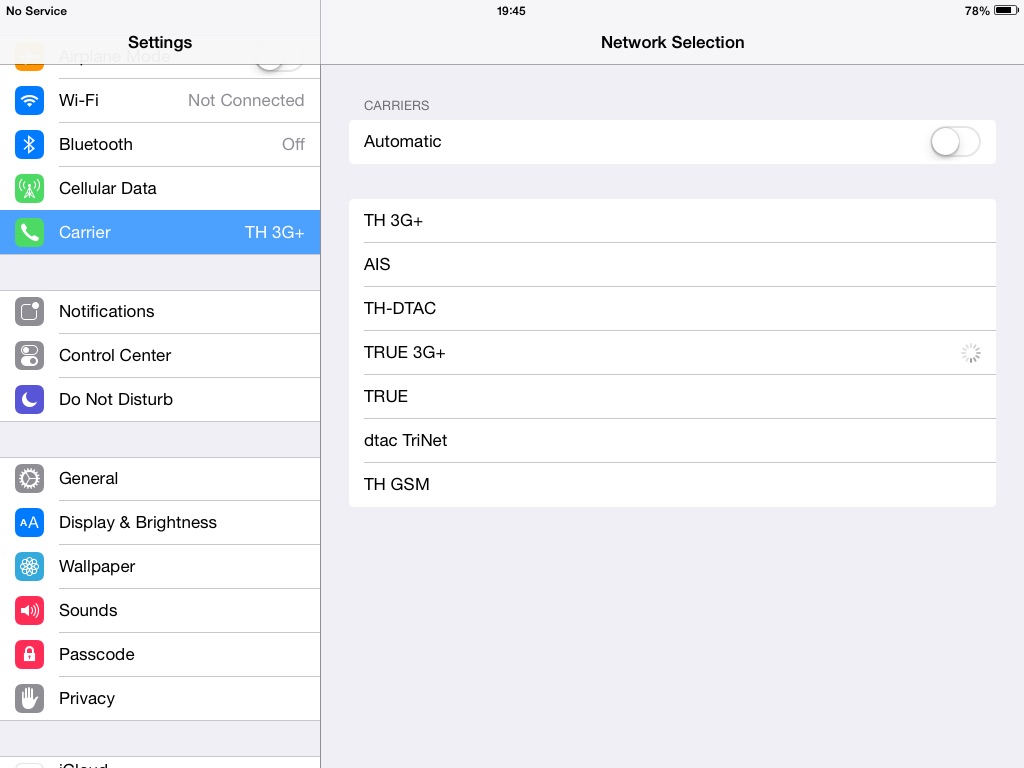
Task: Open Wi-Fi settings
Action: click(160, 101)
